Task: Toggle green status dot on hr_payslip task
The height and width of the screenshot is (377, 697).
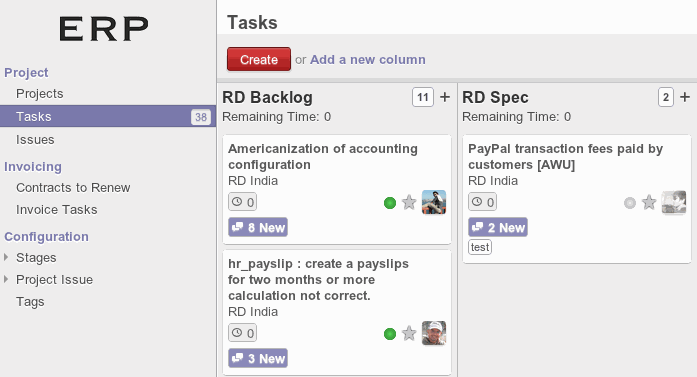Action: click(390, 333)
